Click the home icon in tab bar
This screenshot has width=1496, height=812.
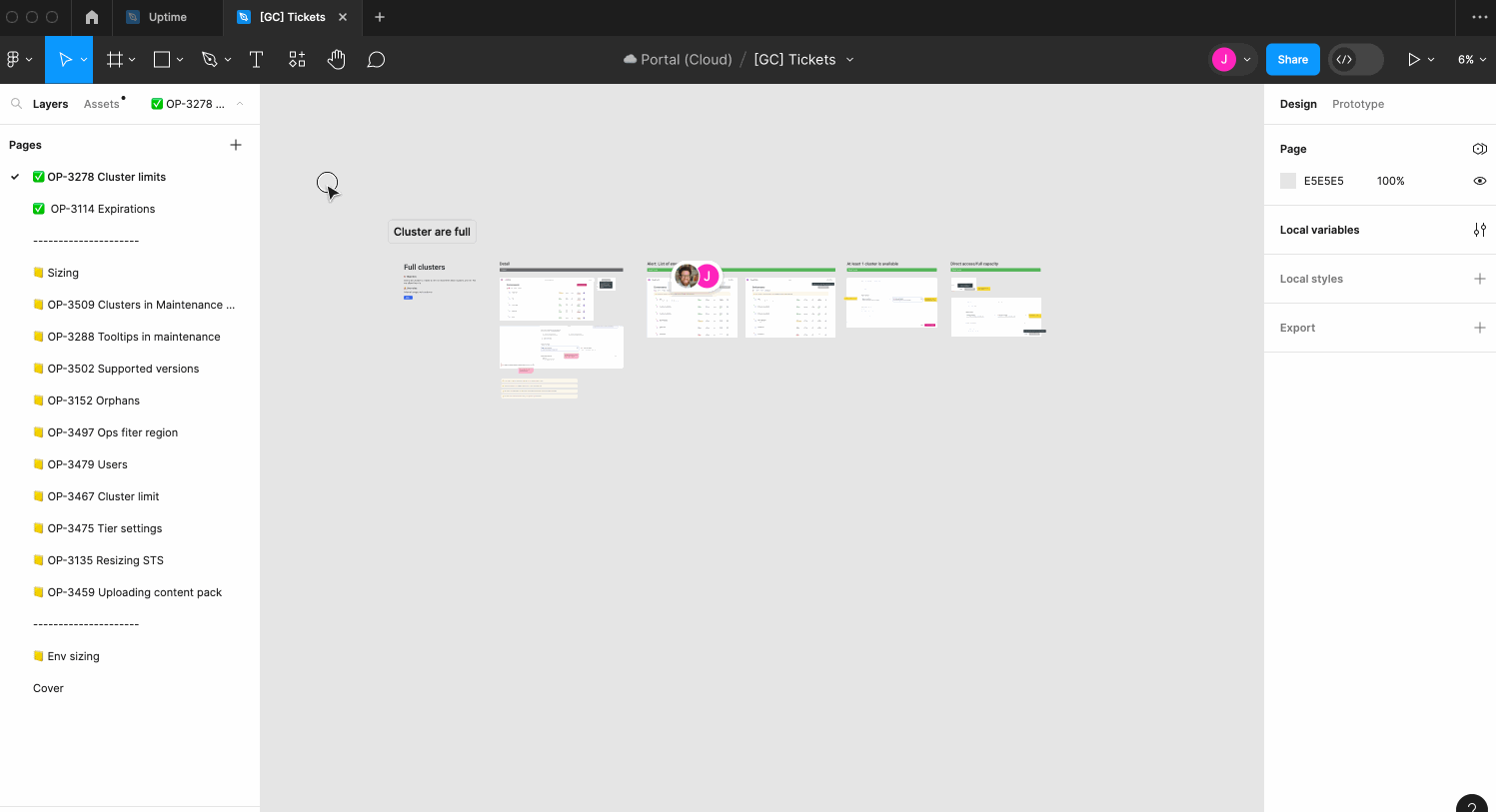click(92, 17)
